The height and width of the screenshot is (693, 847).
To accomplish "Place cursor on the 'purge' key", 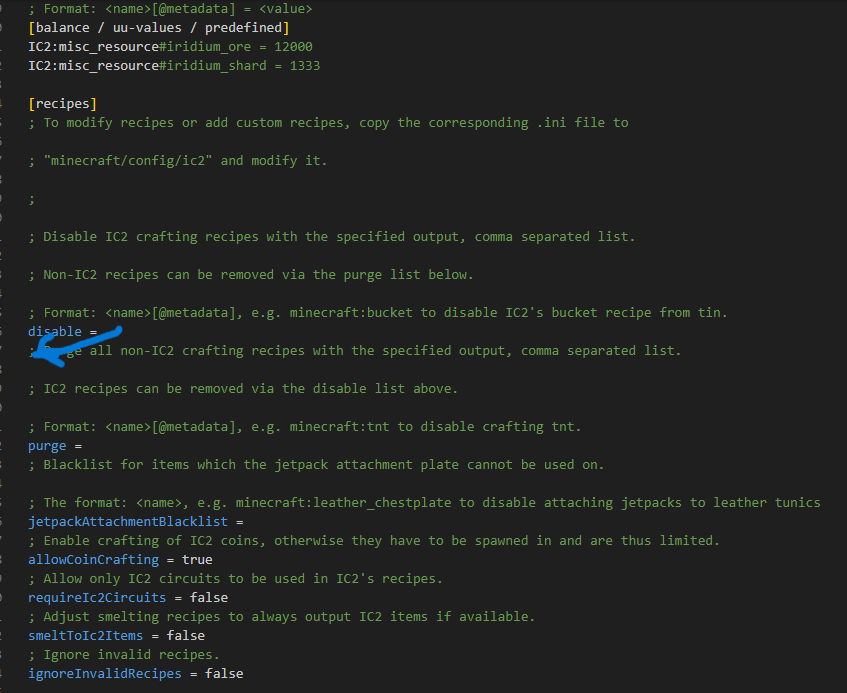I will pos(47,446).
